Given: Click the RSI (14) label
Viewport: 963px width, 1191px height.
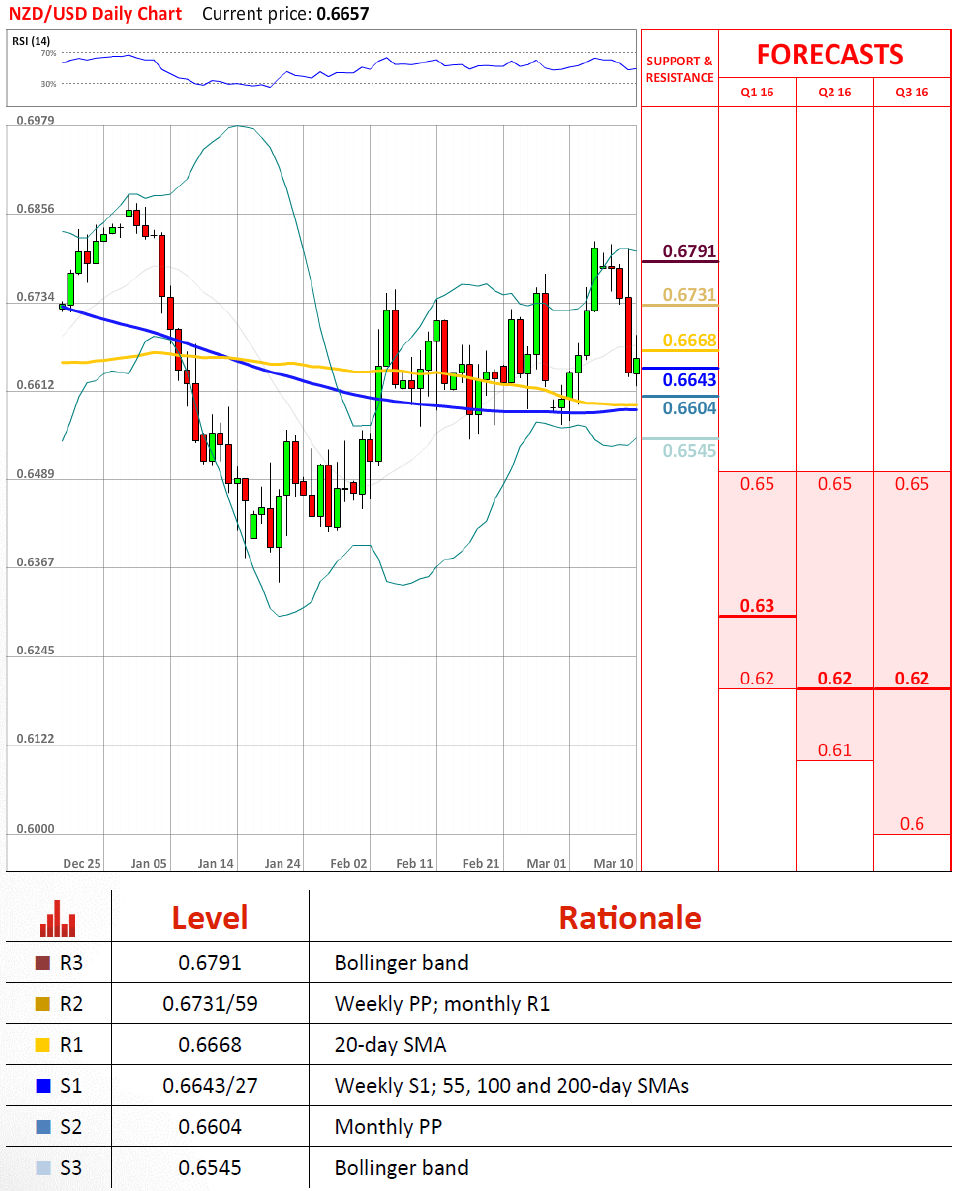Looking at the screenshot, I should click(31, 41).
